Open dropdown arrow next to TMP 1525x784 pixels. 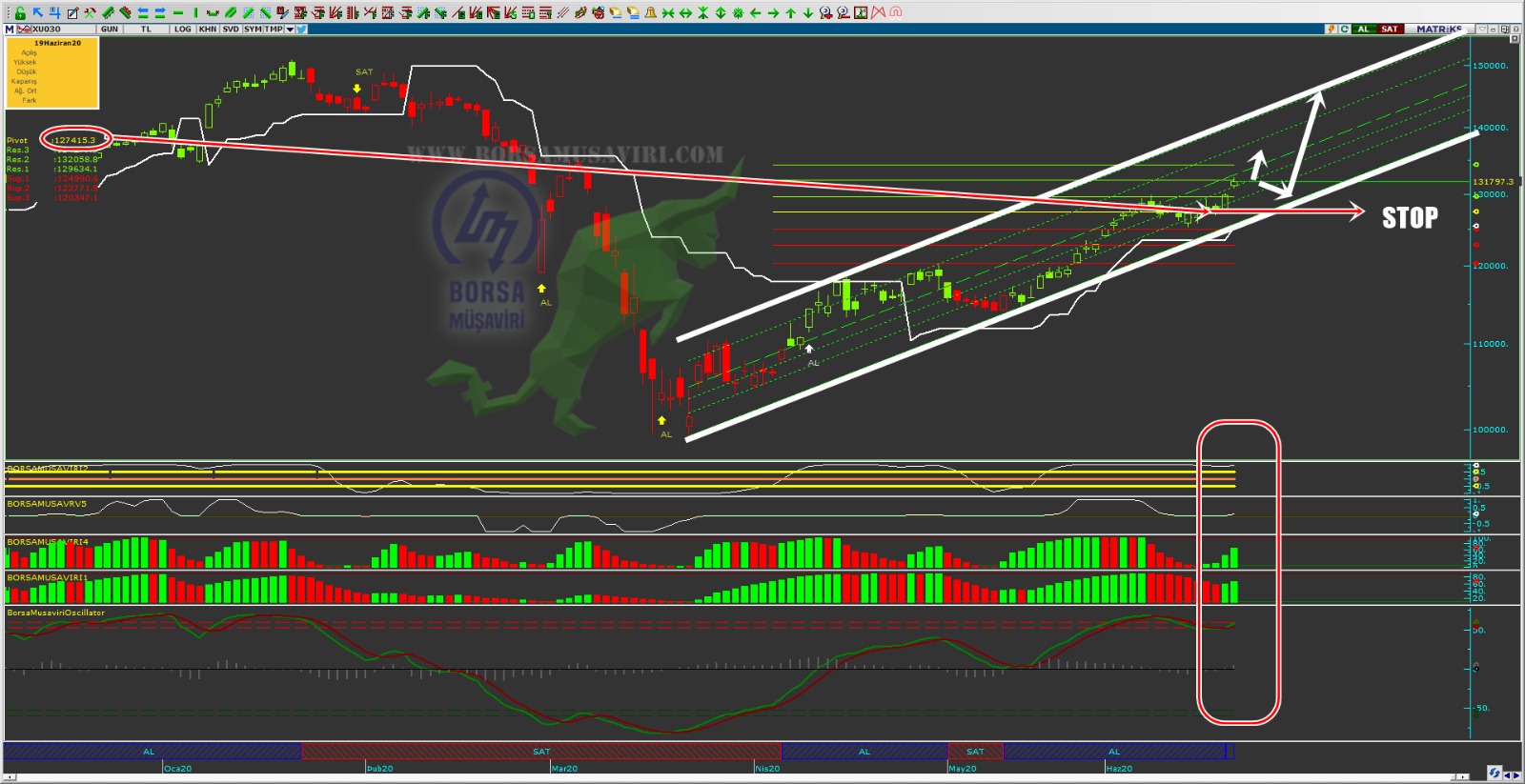(290, 29)
